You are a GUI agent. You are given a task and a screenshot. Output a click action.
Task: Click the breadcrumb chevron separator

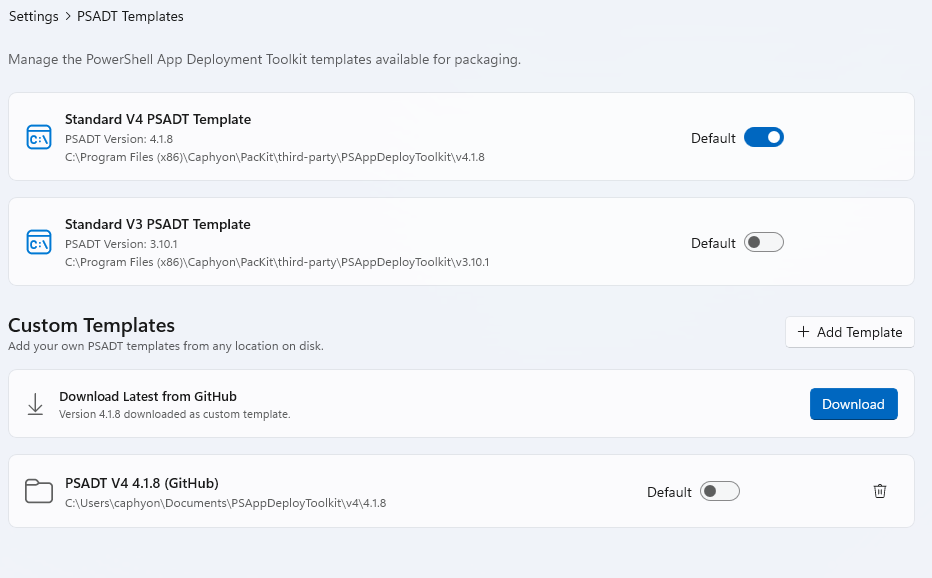click(68, 17)
